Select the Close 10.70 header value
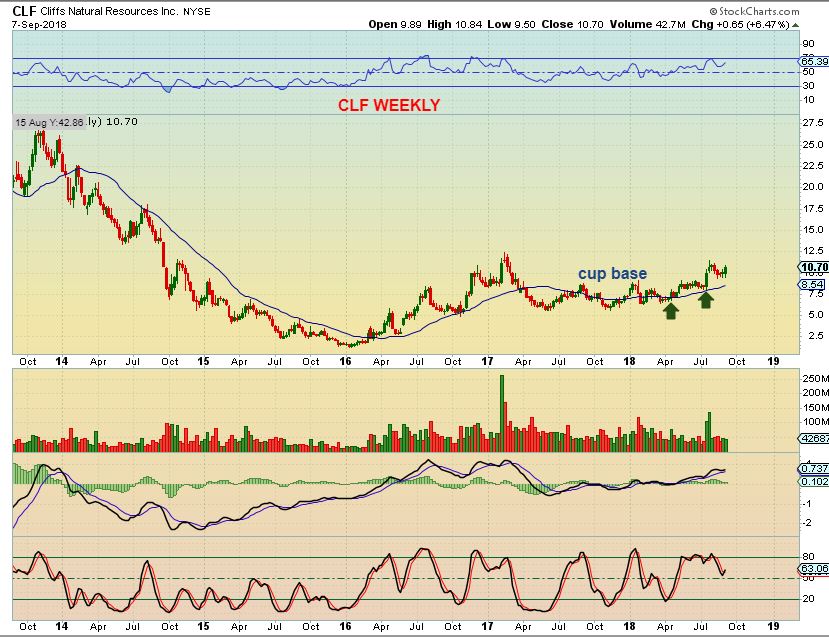 [572, 24]
